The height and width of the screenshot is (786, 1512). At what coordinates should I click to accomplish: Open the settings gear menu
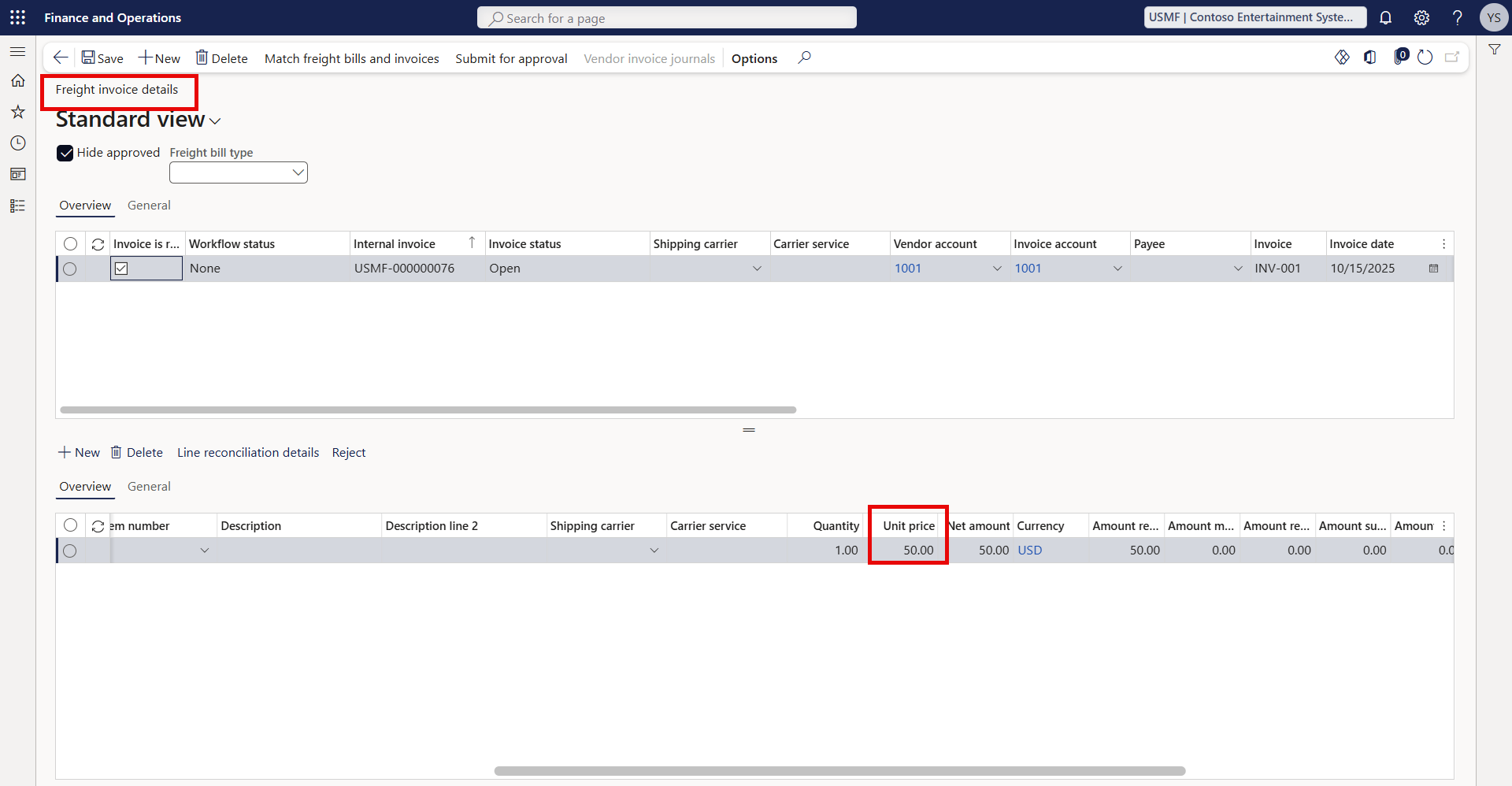pos(1421,17)
